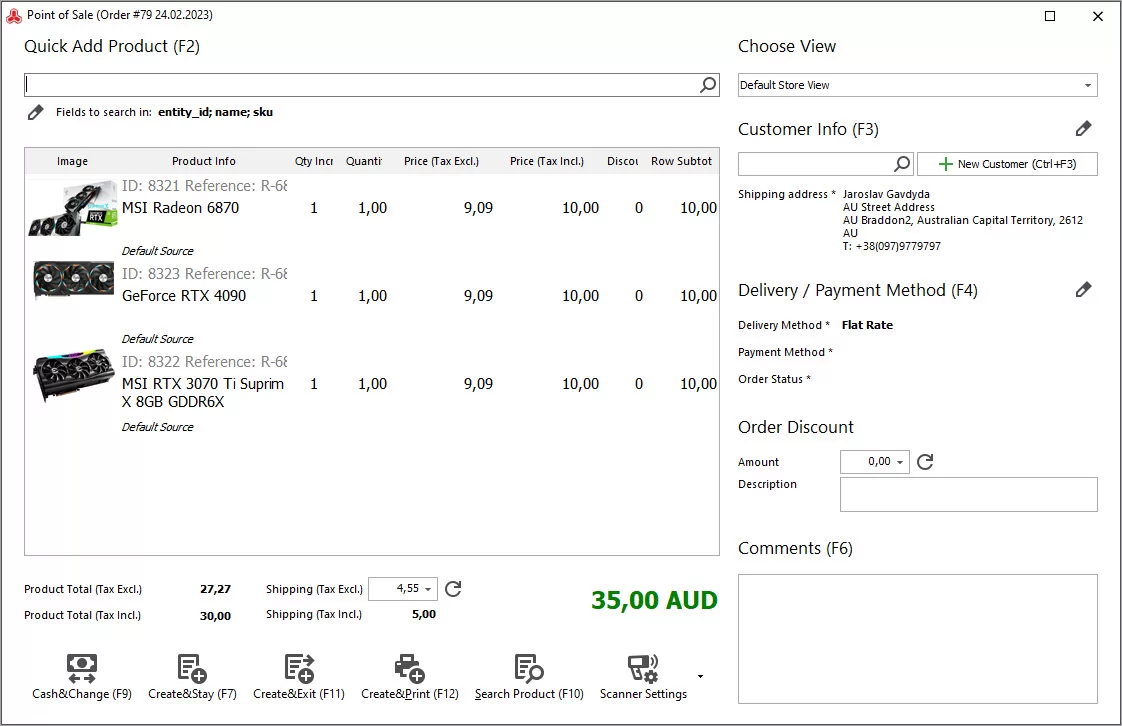Click the Row Subtotal column header
Screen dimensions: 1122x726
682,161
